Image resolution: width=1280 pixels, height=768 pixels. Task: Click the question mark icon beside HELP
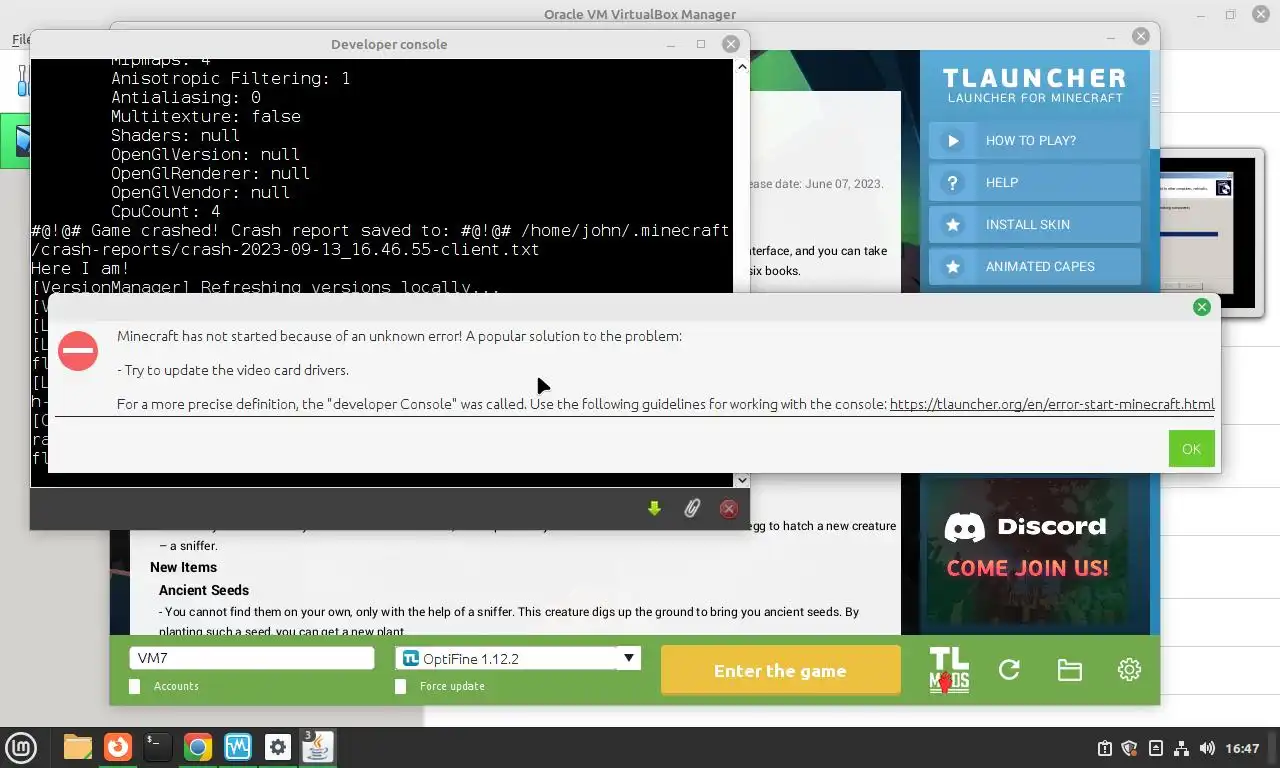[953, 183]
